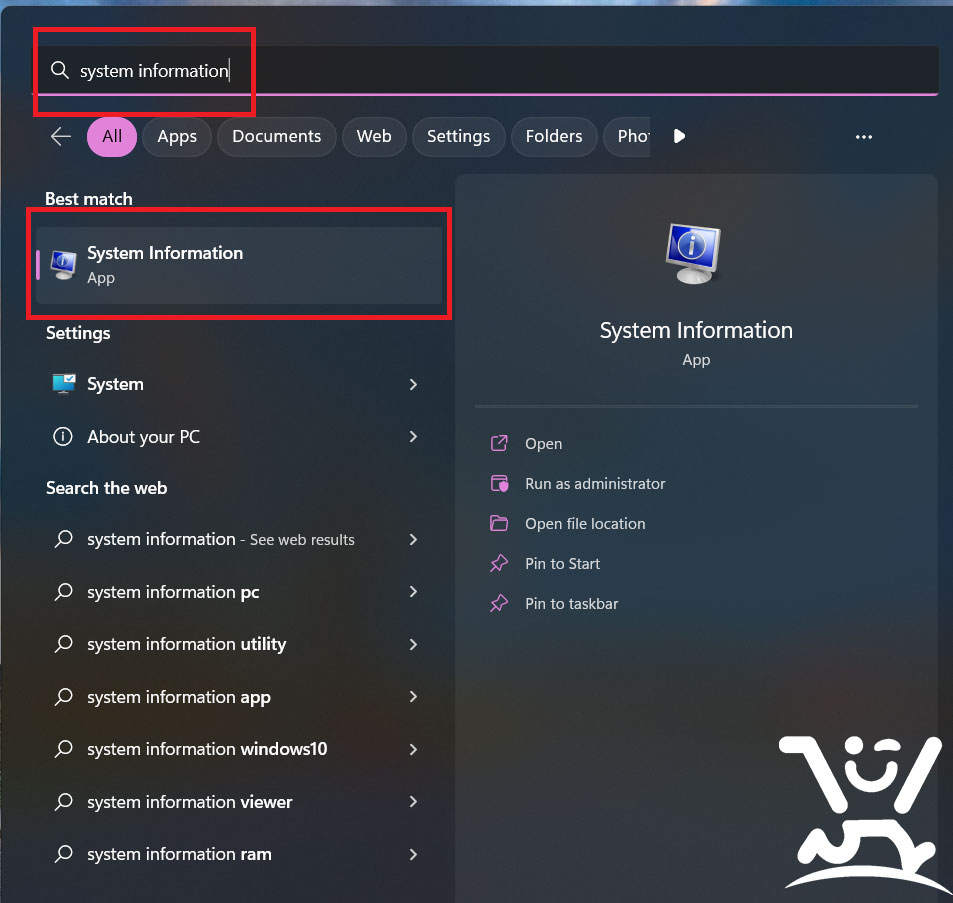Click search icon beside 'system information viewer'
This screenshot has height=903, width=953.
coord(63,802)
